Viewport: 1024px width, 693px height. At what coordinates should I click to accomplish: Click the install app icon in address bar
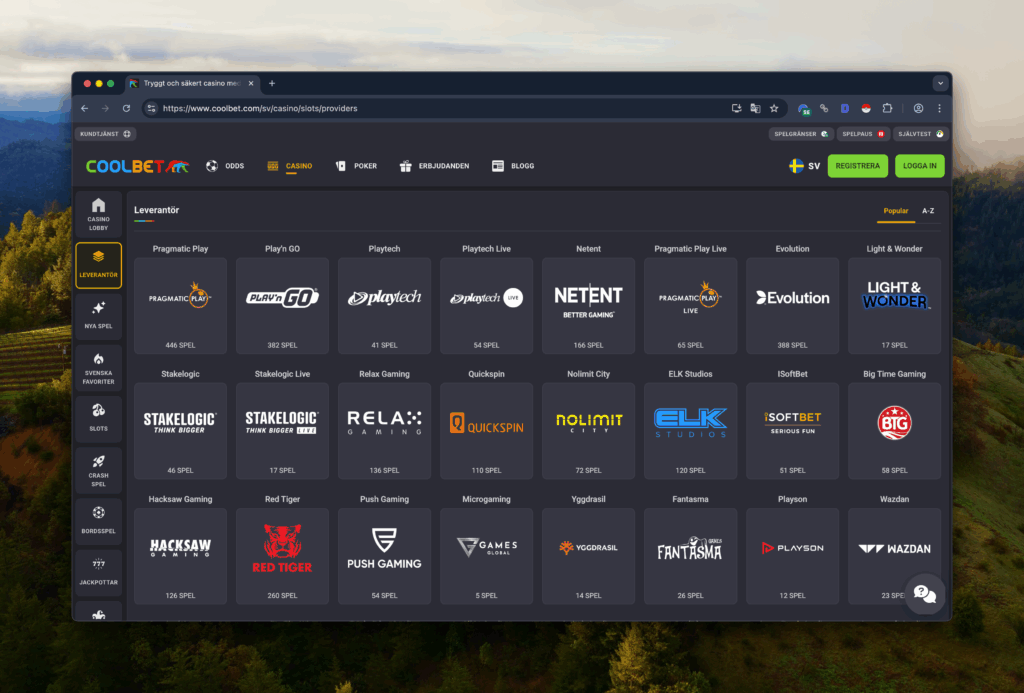tap(736, 108)
